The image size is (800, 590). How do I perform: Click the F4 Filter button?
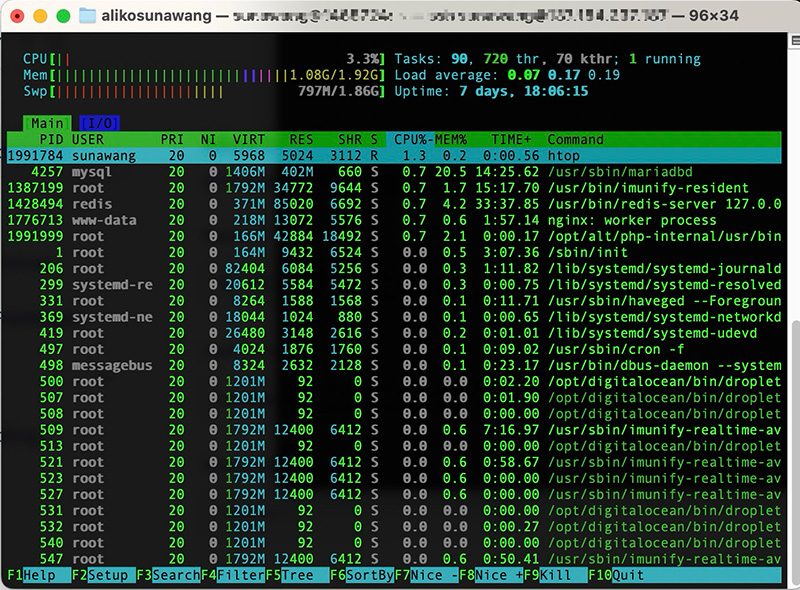pos(233,575)
